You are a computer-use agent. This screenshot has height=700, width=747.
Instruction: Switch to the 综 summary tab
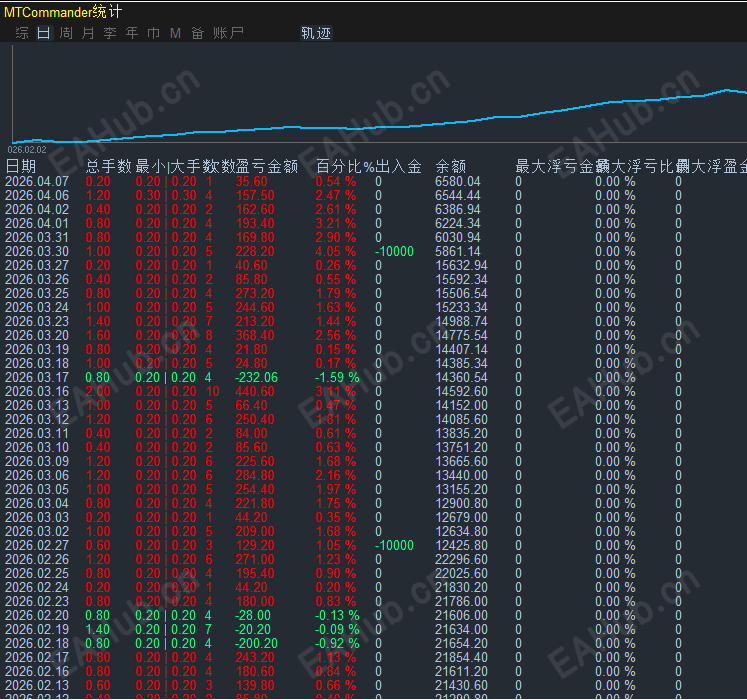point(22,33)
